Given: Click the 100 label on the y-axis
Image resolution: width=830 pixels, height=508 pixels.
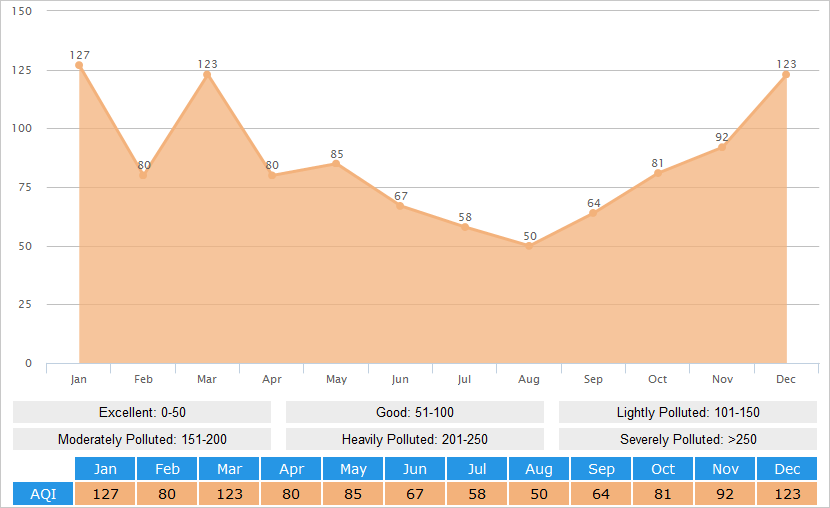Looking at the screenshot, I should point(22,128).
